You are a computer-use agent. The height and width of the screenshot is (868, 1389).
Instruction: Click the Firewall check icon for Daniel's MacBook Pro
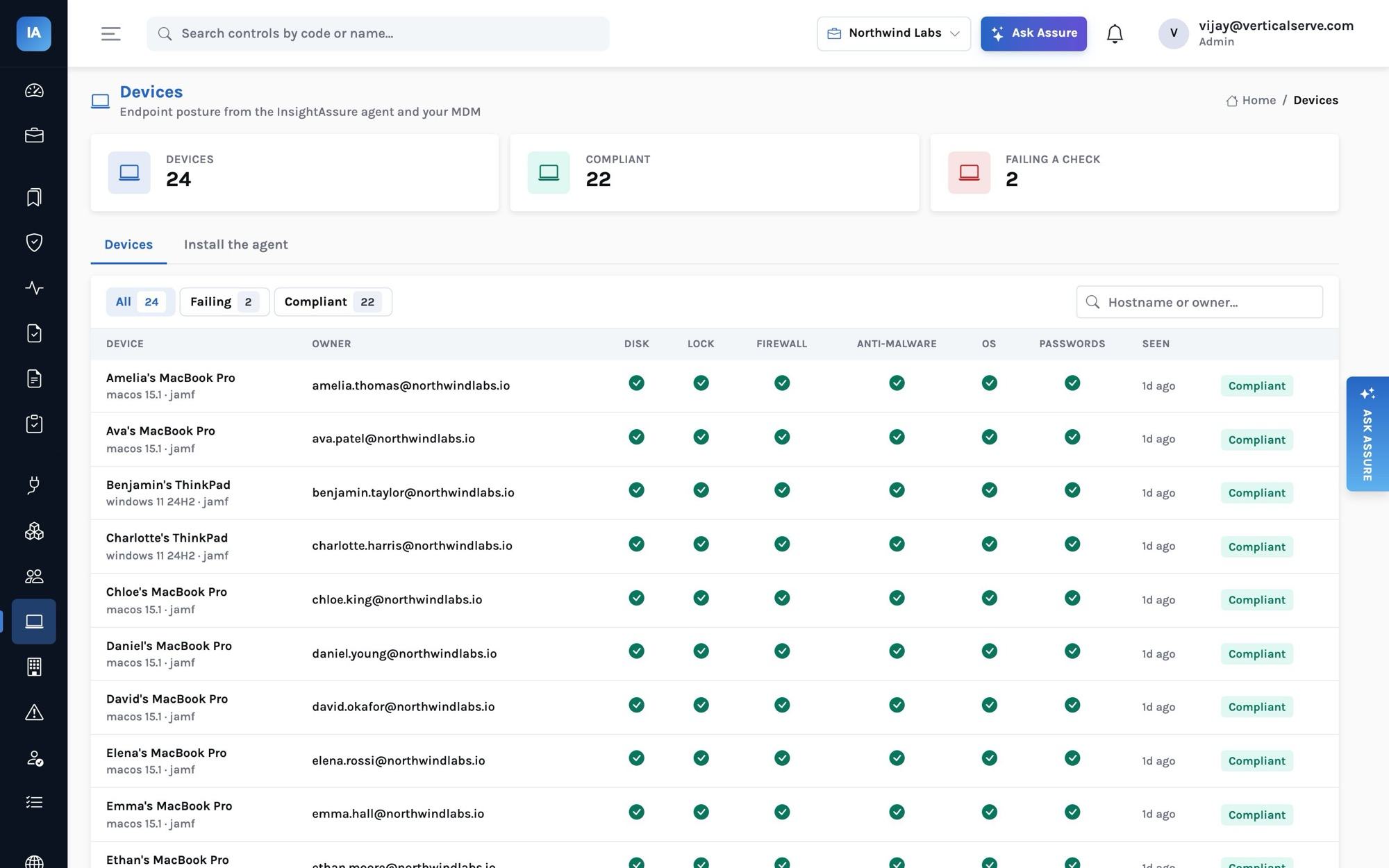782,651
